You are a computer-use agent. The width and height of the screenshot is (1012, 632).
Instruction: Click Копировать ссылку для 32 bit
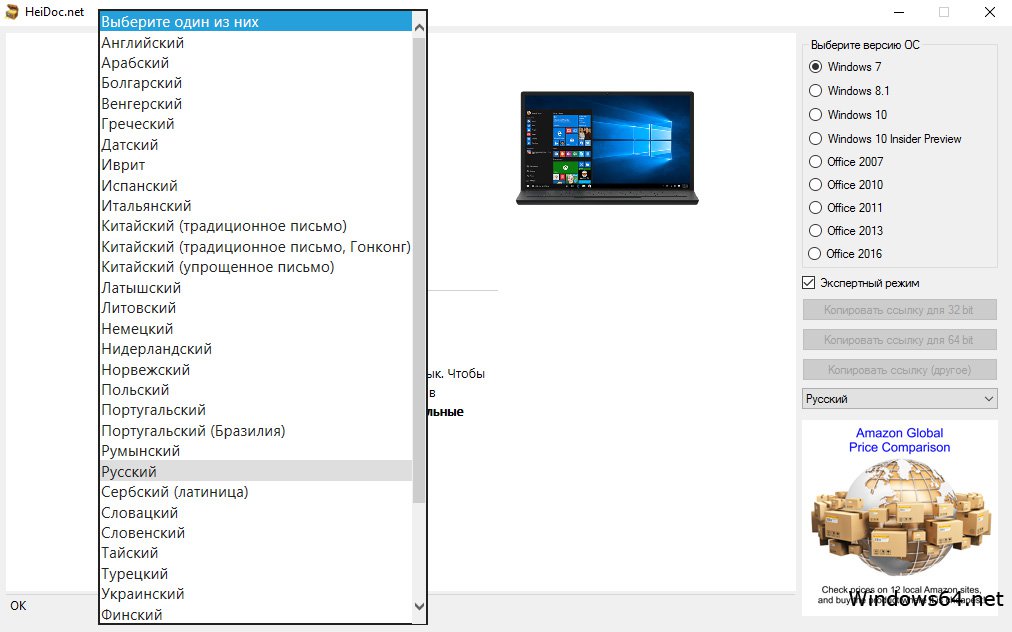898,309
